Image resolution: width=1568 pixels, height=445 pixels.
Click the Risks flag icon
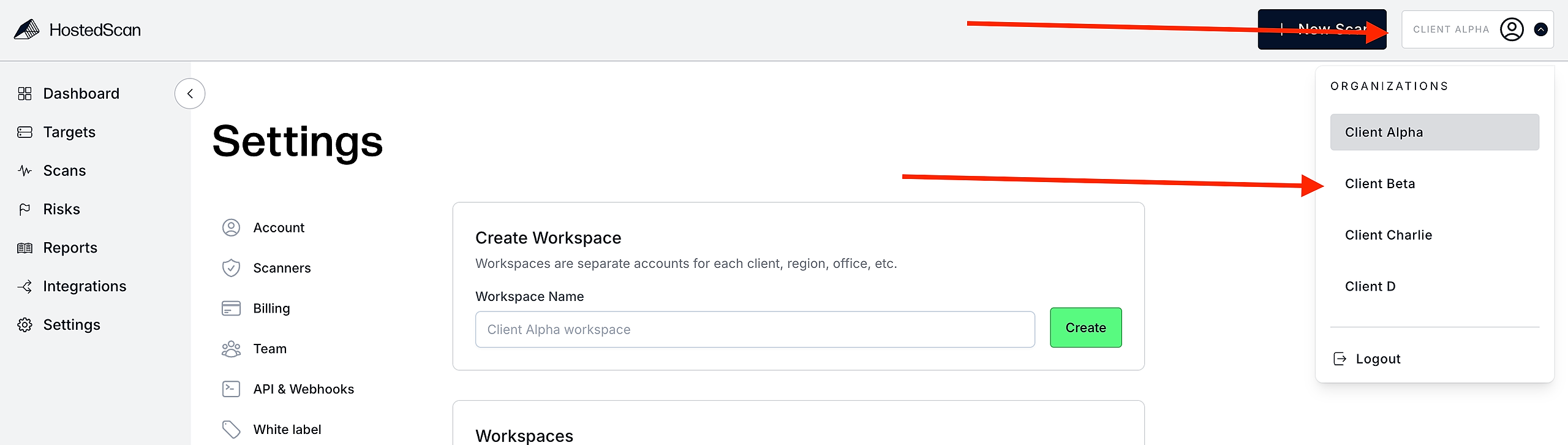pyautogui.click(x=24, y=210)
